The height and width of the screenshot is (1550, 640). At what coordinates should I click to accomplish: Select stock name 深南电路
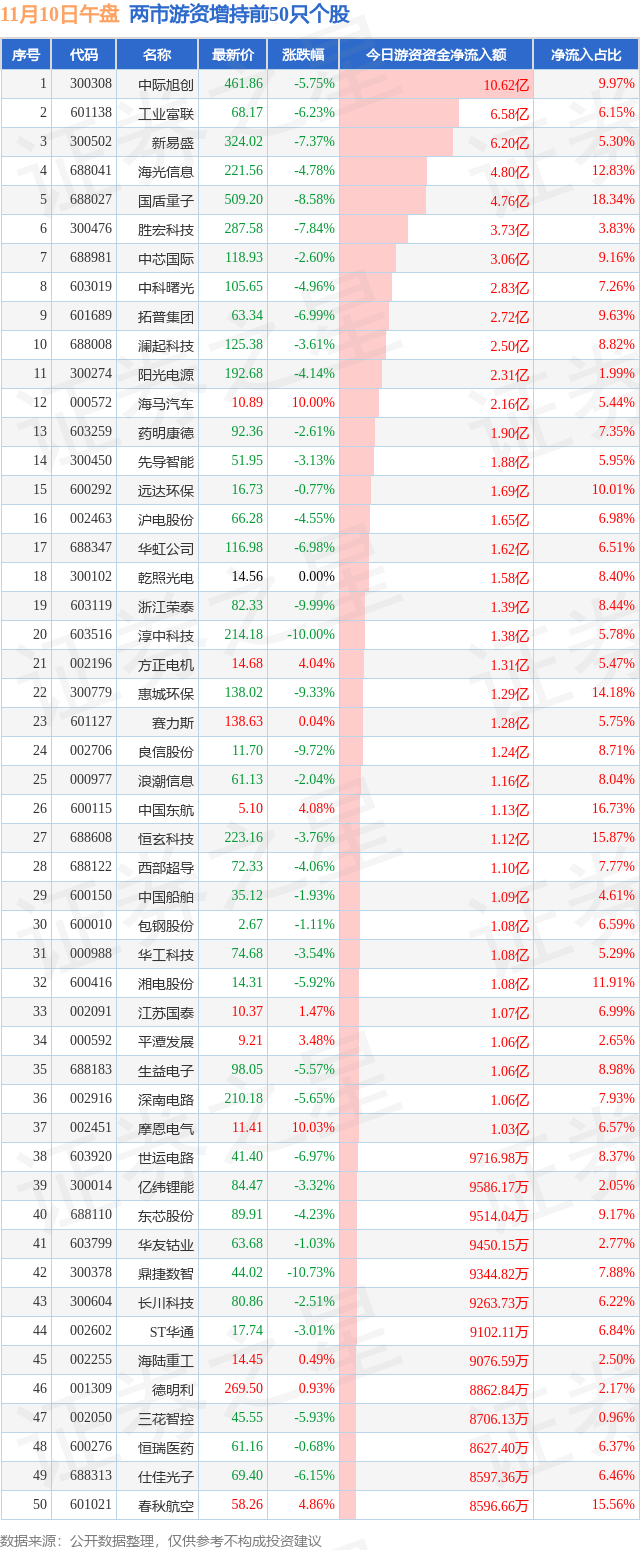pos(167,1100)
